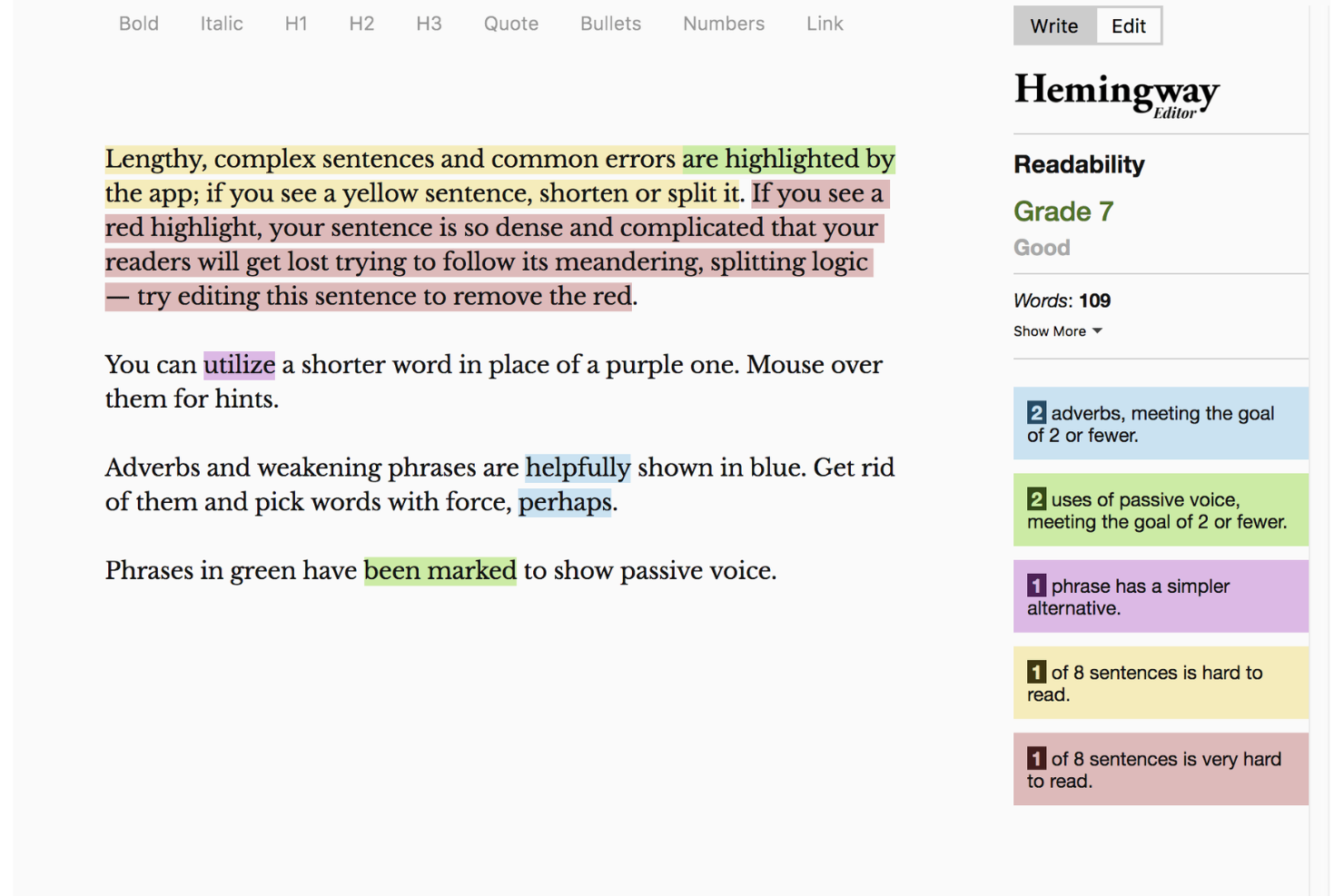Insert a Numbers list
This screenshot has width=1344, height=896.
point(724,24)
